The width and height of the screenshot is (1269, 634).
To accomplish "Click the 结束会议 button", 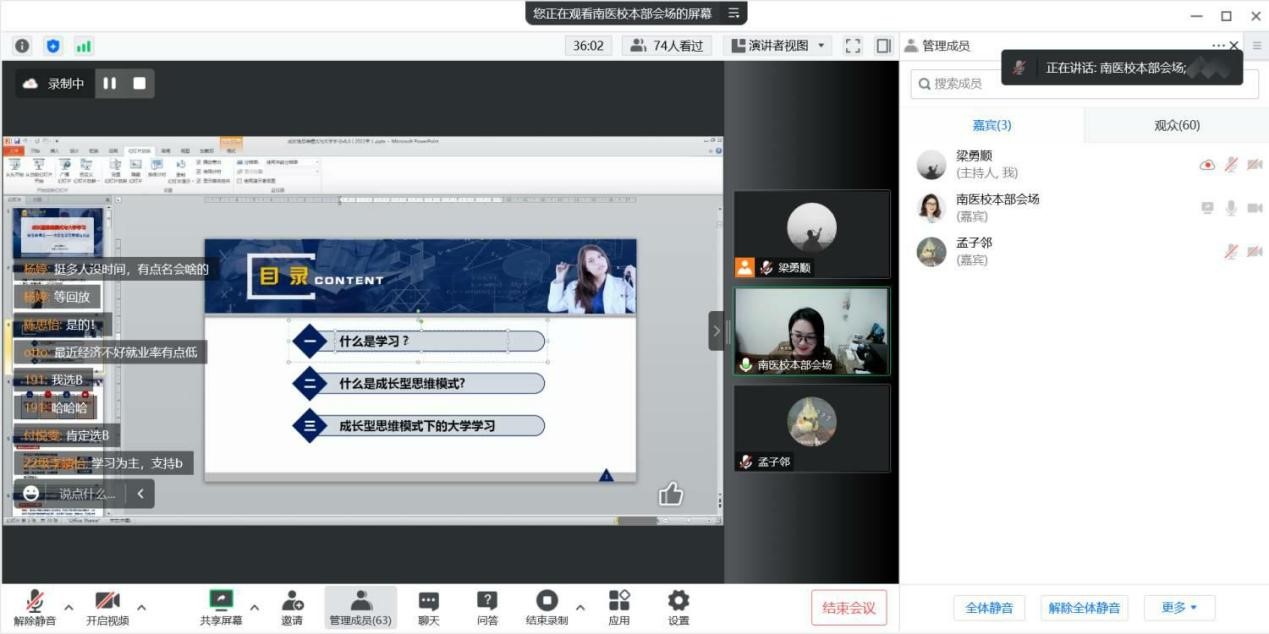I will tap(848, 607).
